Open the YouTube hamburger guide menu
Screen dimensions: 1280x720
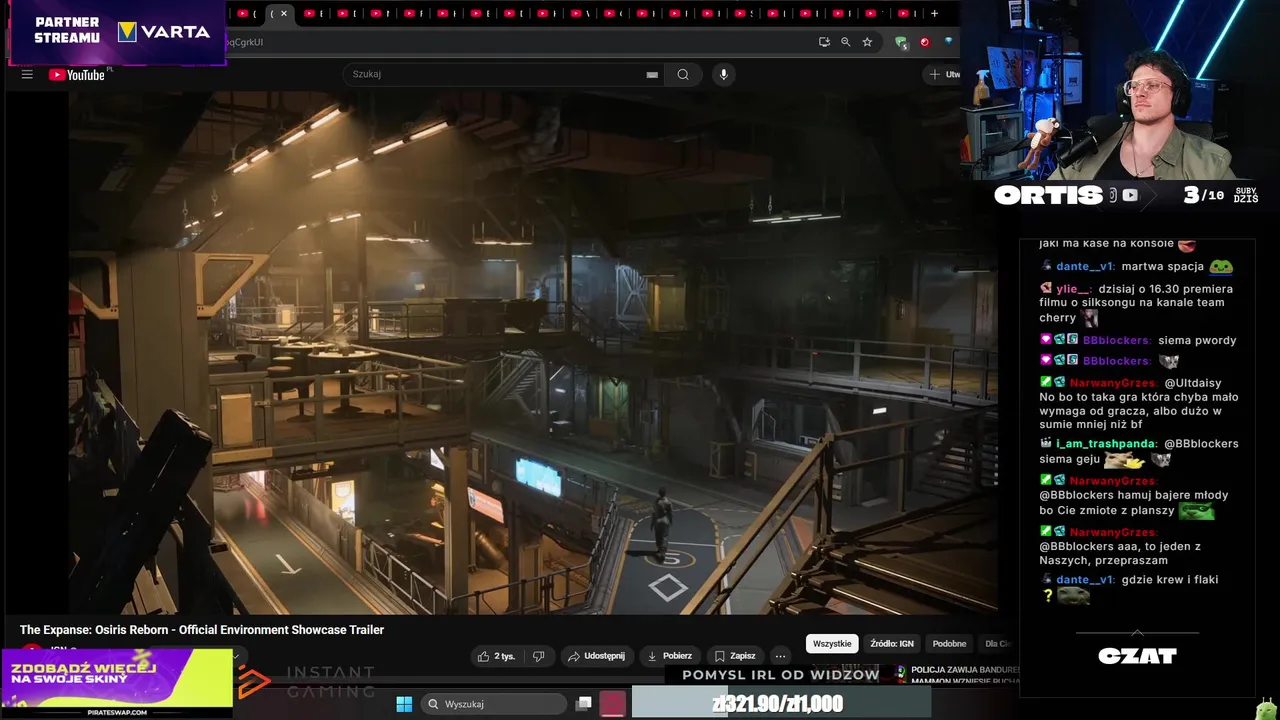pos(27,75)
